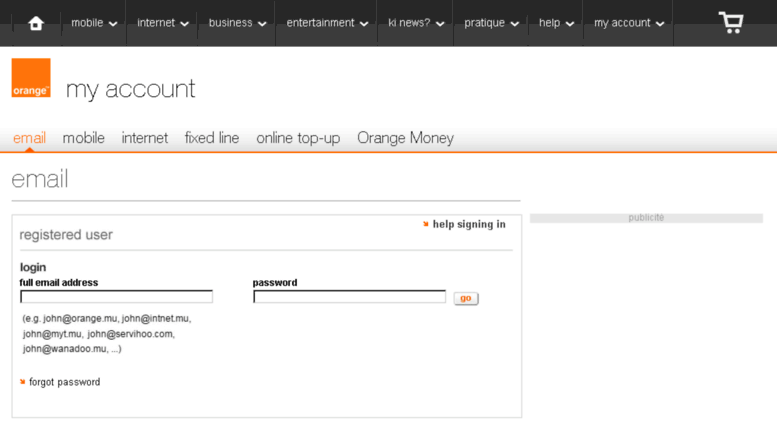
Task: Click the 'registered user' heading
Action: click(66, 234)
